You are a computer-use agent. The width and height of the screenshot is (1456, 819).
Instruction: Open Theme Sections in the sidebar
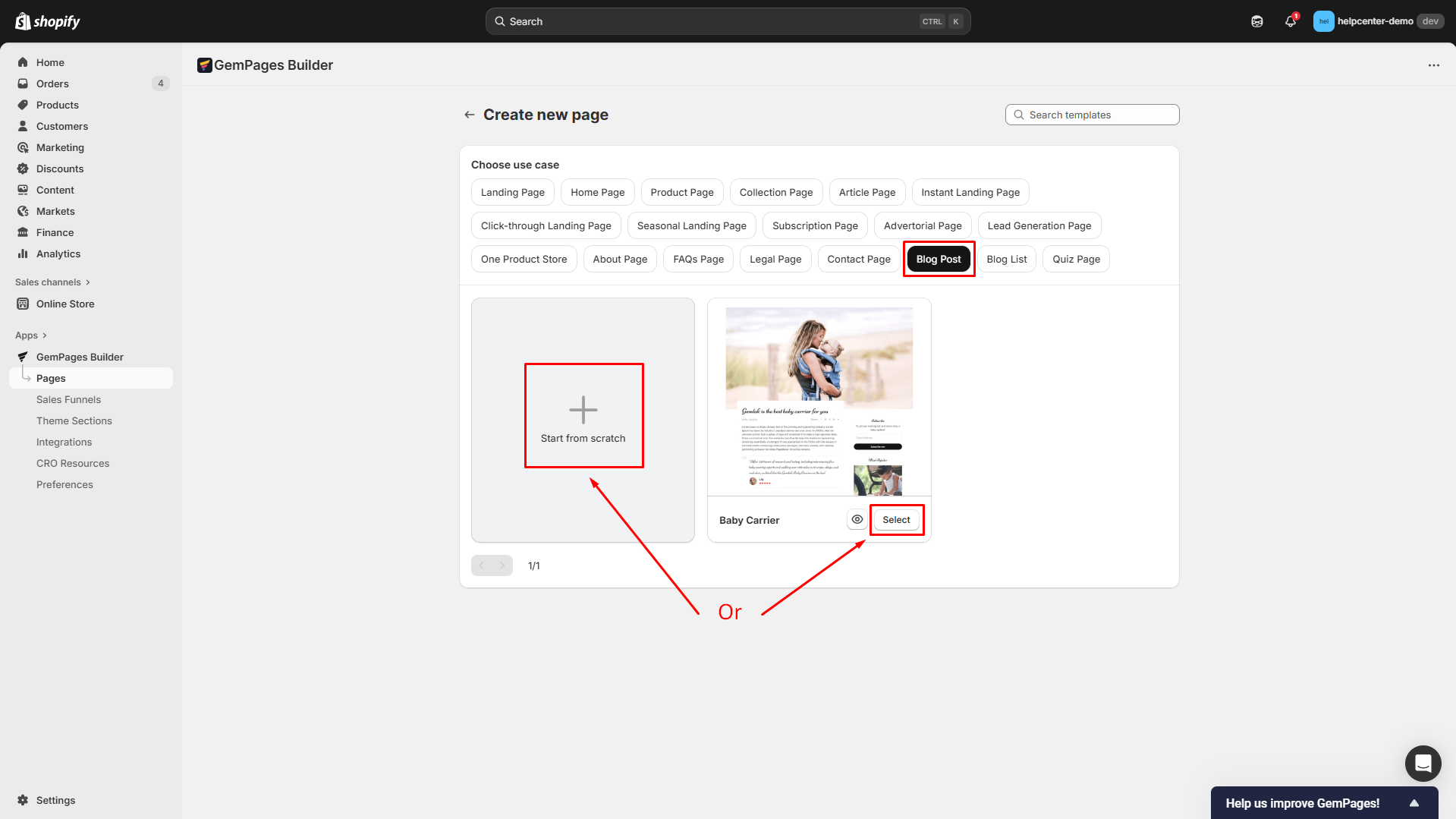pyautogui.click(x=74, y=421)
